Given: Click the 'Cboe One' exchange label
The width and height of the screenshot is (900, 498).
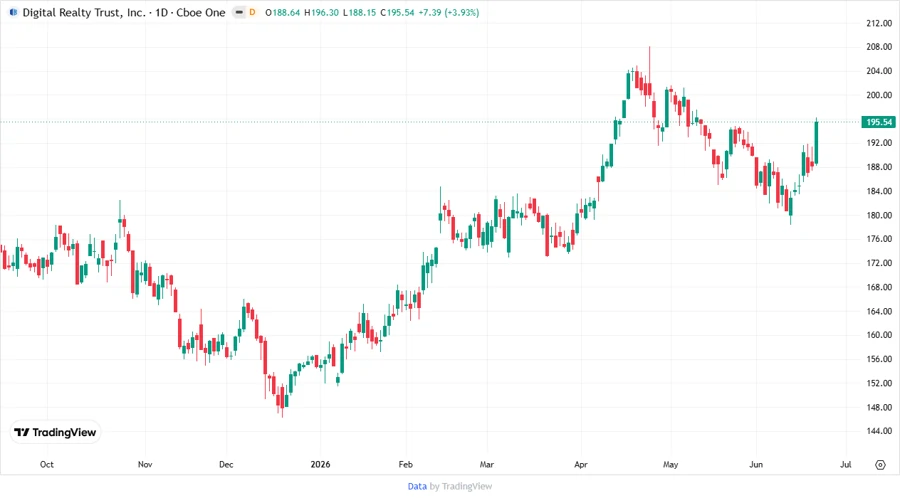Looking at the screenshot, I should point(201,12).
